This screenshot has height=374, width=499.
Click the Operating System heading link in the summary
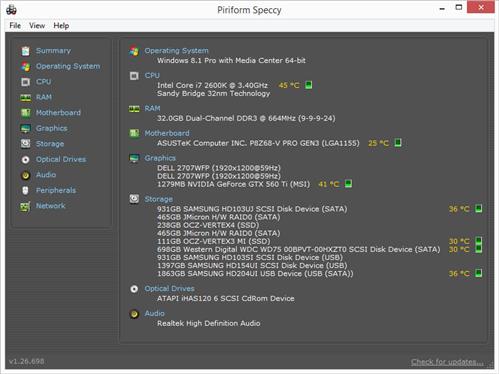click(176, 51)
